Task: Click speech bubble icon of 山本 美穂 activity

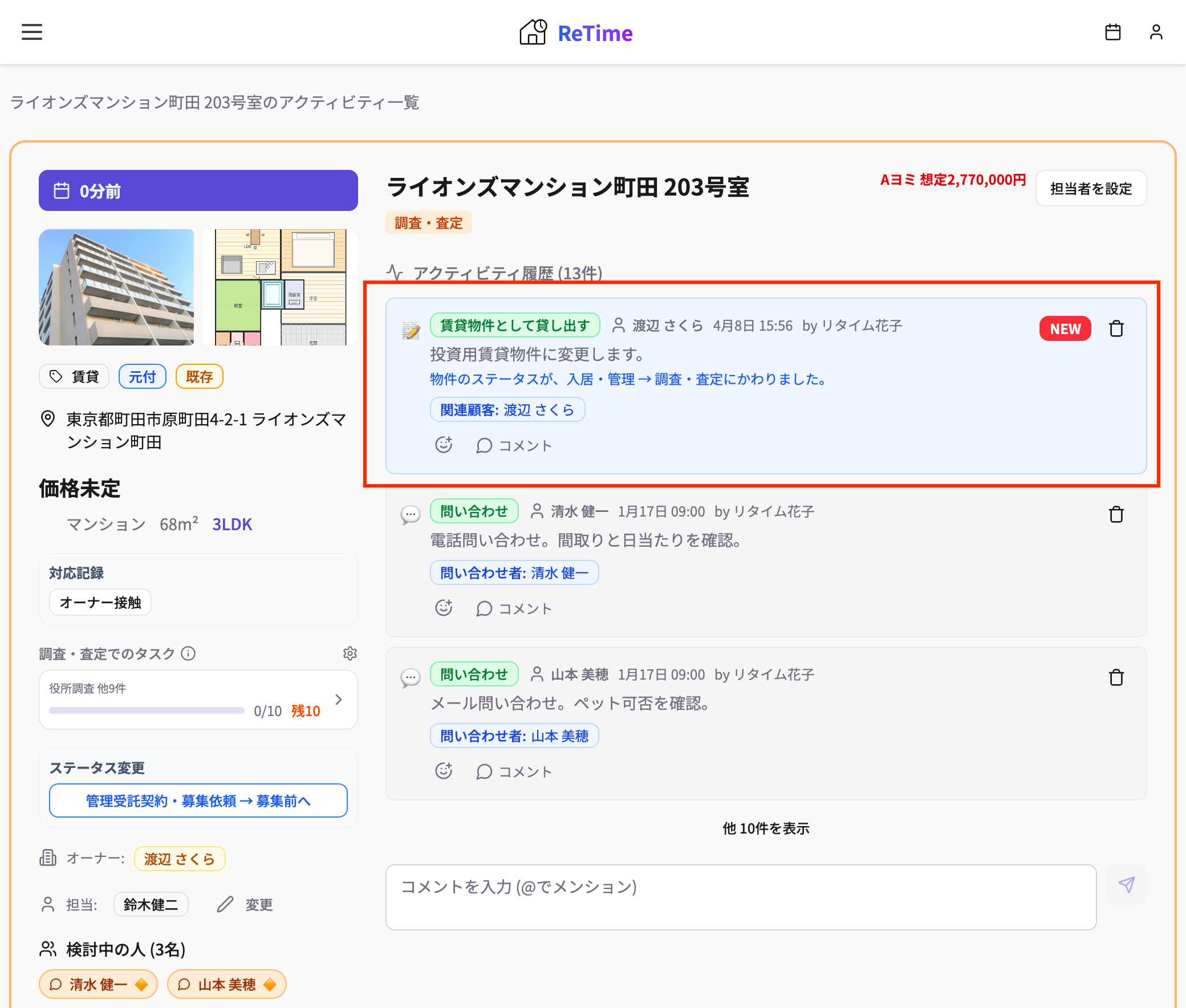Action: click(411, 678)
